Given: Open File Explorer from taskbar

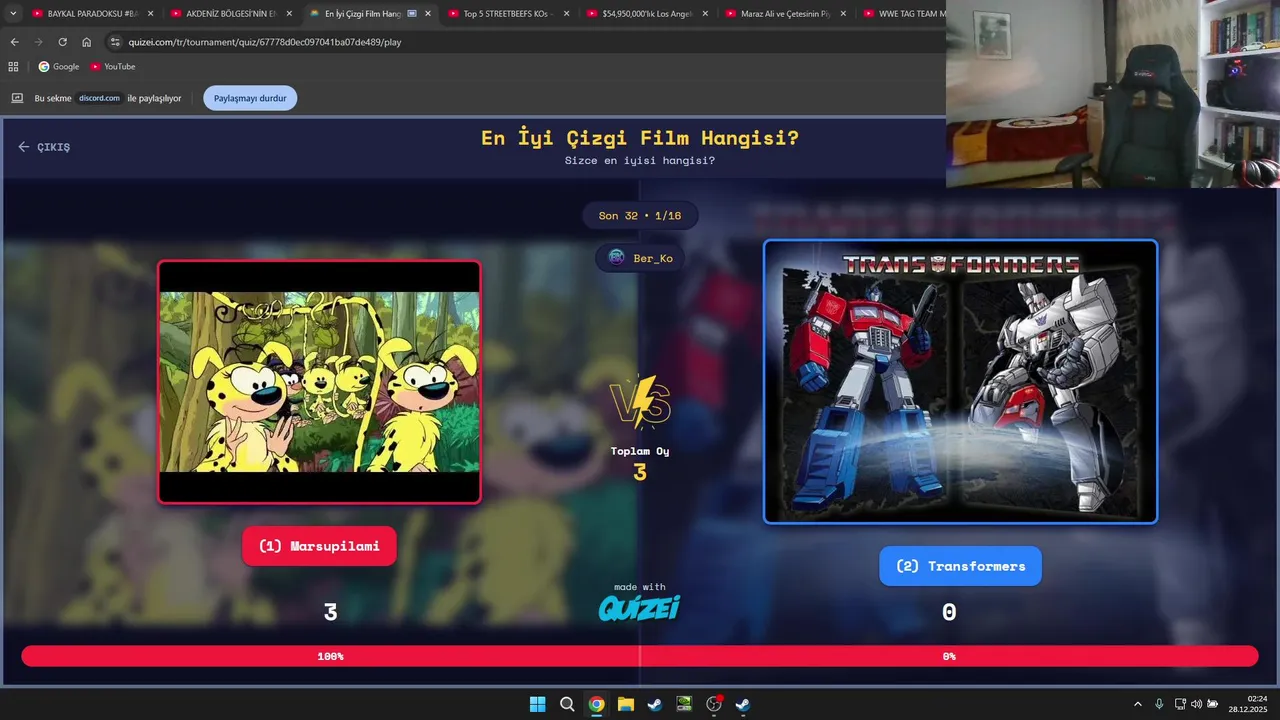Looking at the screenshot, I should click(x=625, y=704).
